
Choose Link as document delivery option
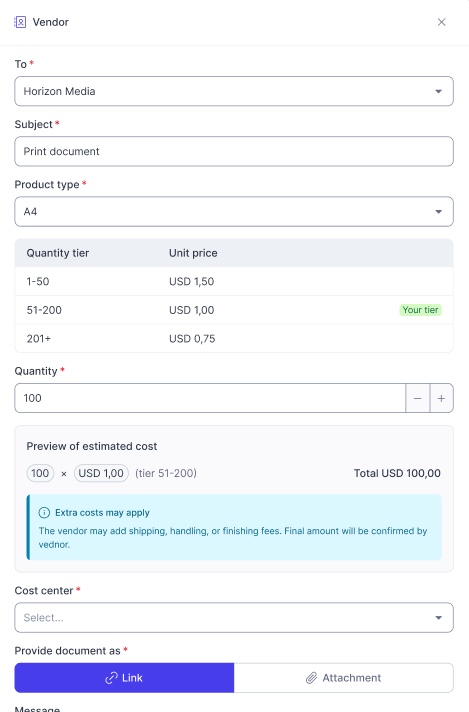coord(124,678)
